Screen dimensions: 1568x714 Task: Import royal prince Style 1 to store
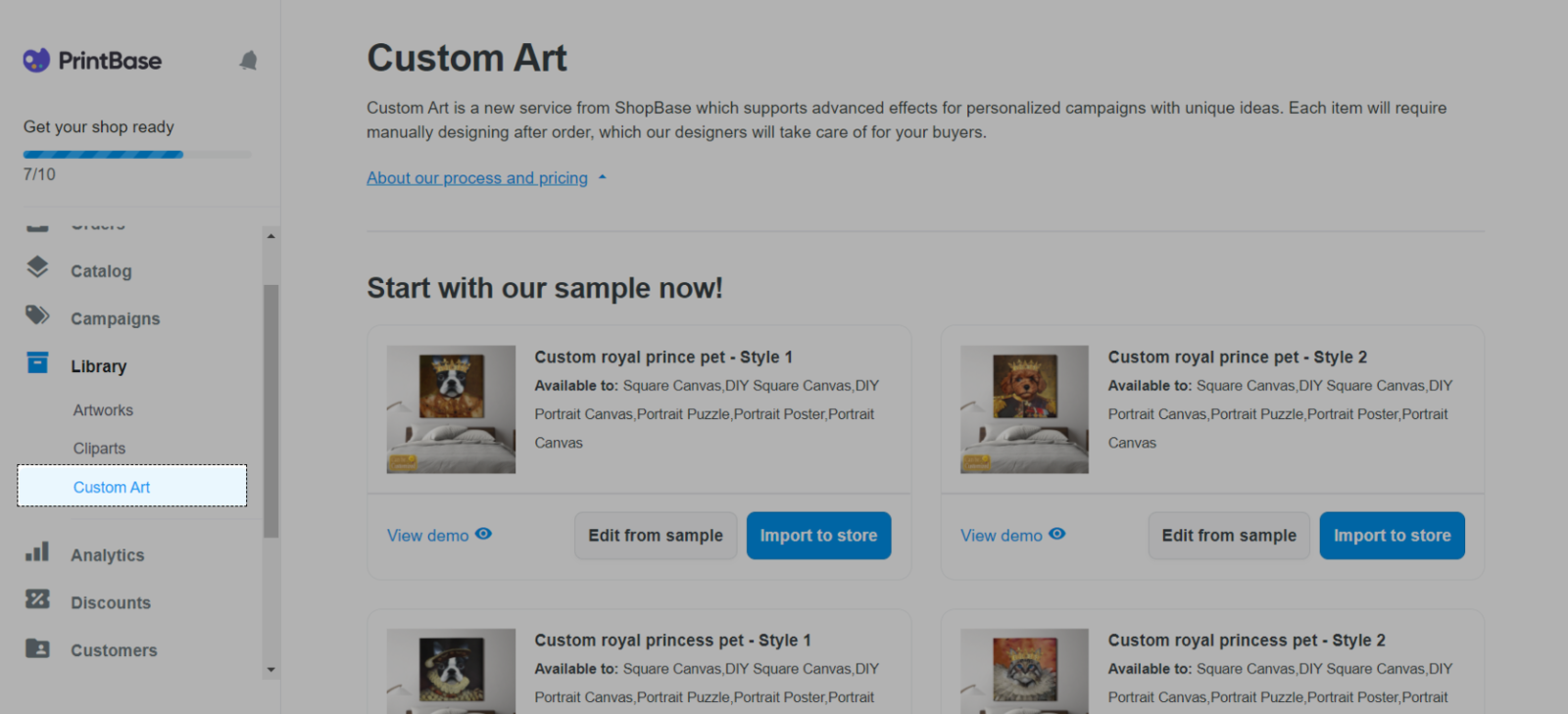coord(818,536)
